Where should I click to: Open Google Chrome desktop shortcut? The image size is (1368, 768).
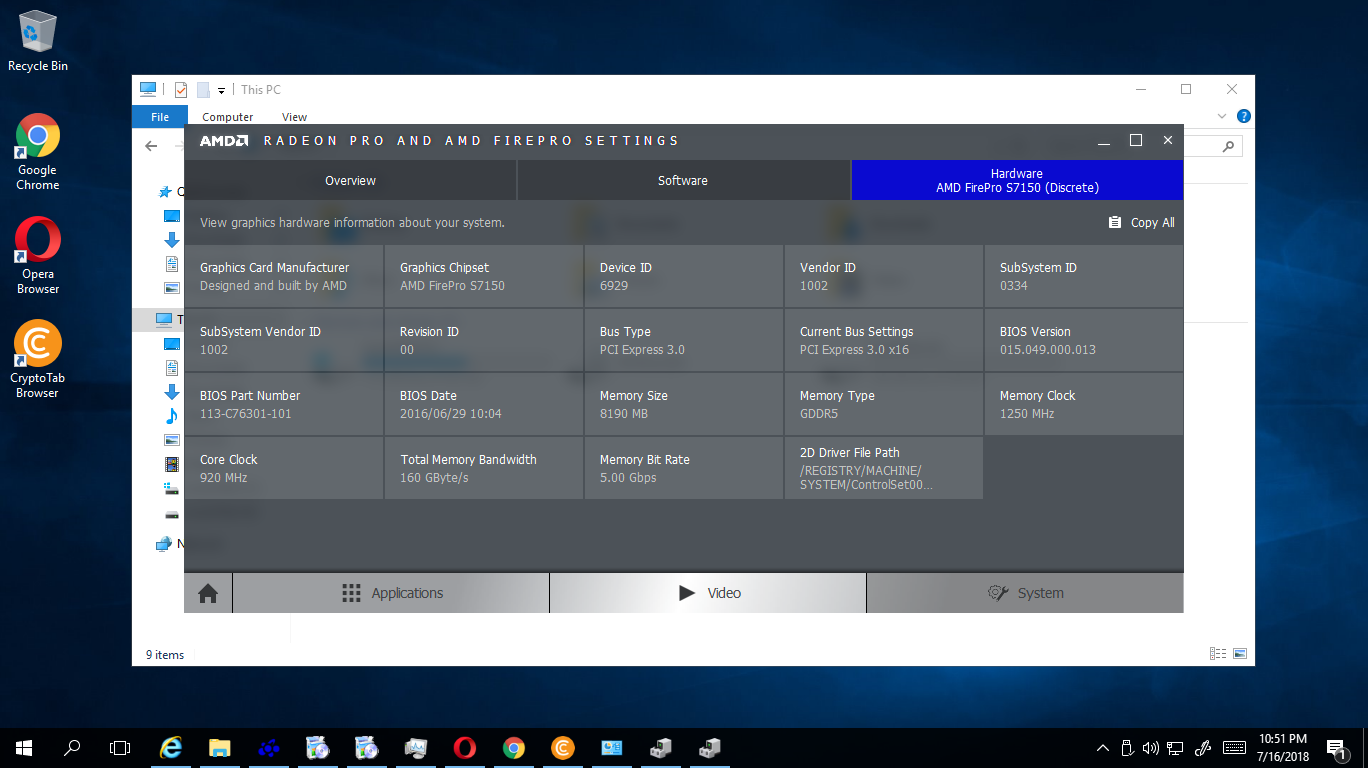38,152
